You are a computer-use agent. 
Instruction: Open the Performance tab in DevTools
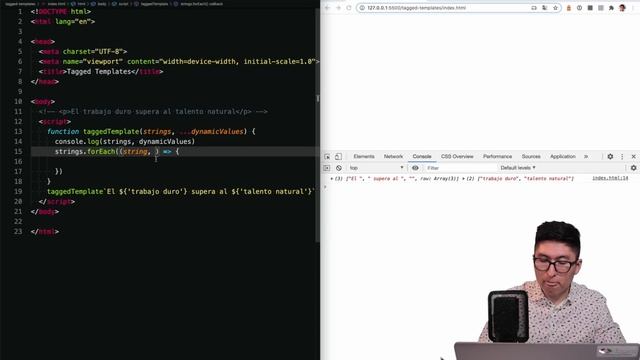coord(497,156)
